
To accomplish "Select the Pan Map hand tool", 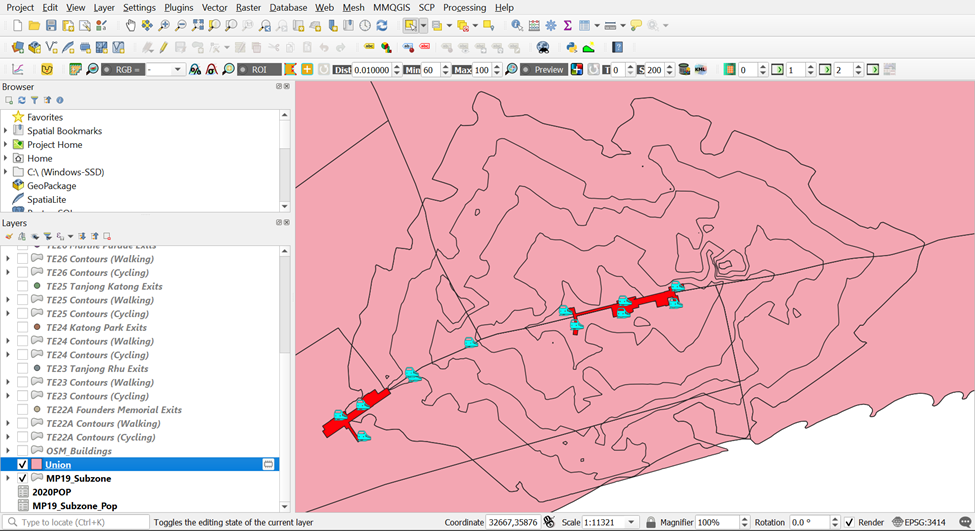I will pos(131,25).
